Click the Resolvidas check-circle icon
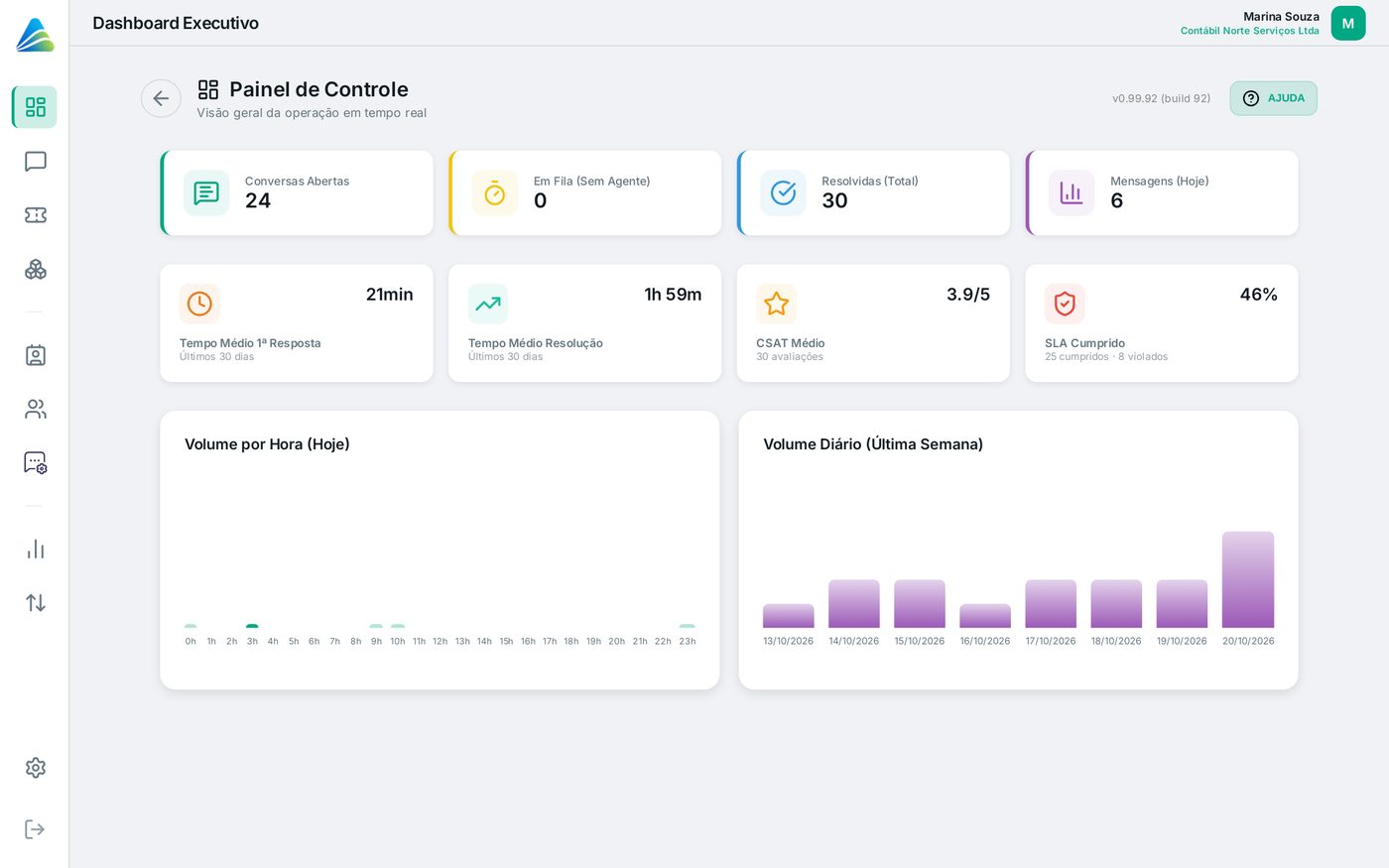This screenshot has height=868, width=1389. click(x=783, y=192)
